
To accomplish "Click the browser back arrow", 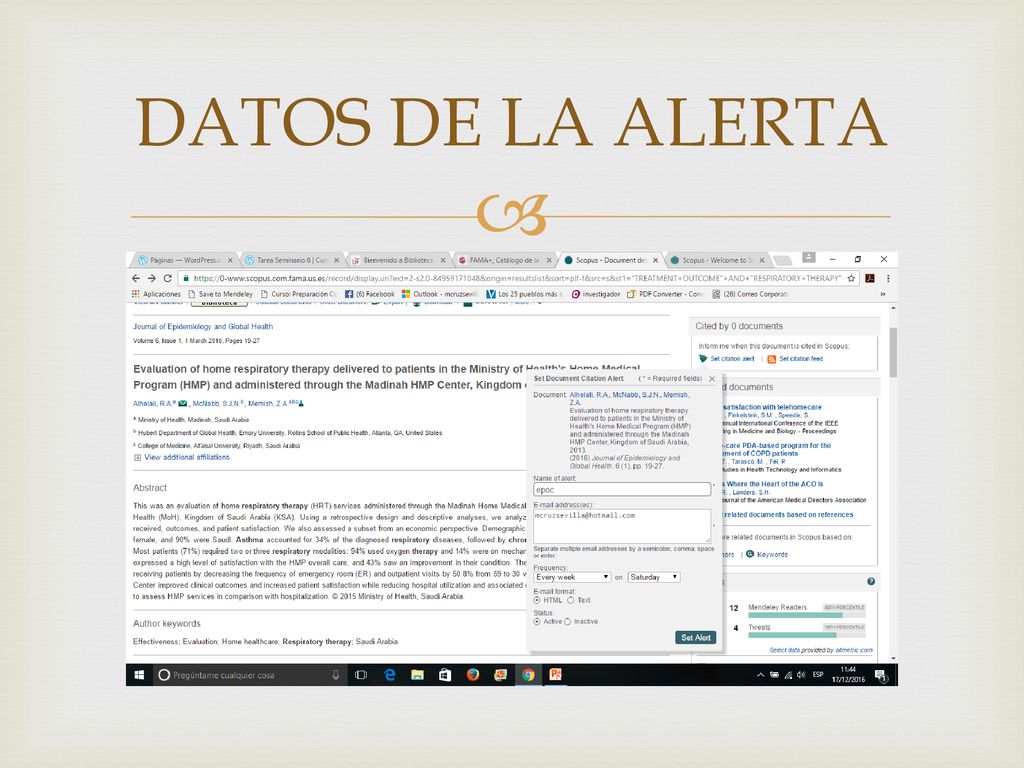I will pyautogui.click(x=136, y=278).
